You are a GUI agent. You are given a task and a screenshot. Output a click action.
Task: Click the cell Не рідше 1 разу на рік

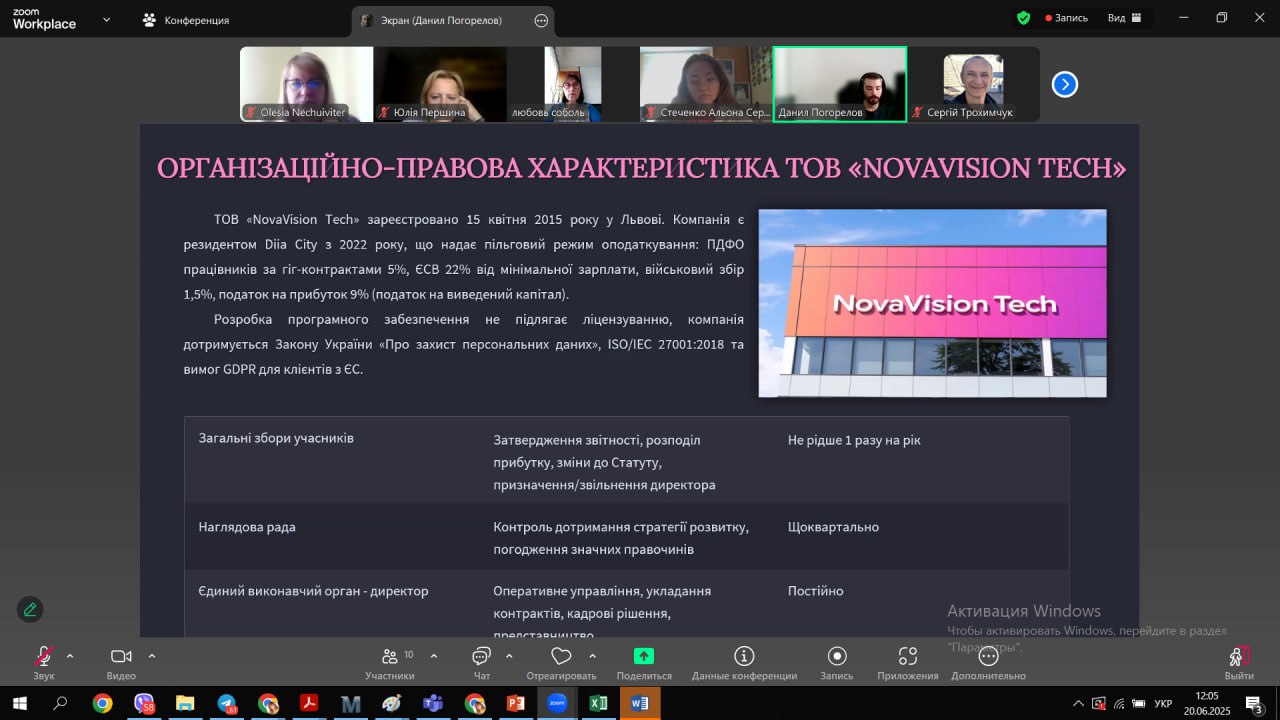(x=854, y=440)
